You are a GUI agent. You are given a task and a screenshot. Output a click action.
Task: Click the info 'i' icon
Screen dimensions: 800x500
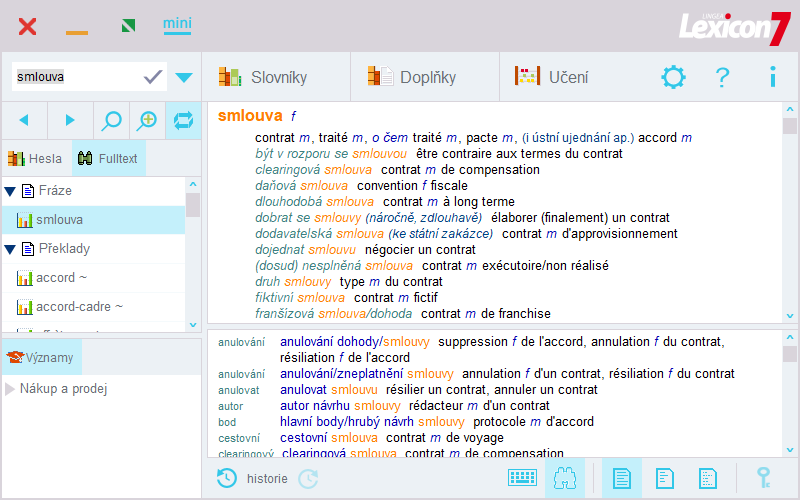coord(773,77)
